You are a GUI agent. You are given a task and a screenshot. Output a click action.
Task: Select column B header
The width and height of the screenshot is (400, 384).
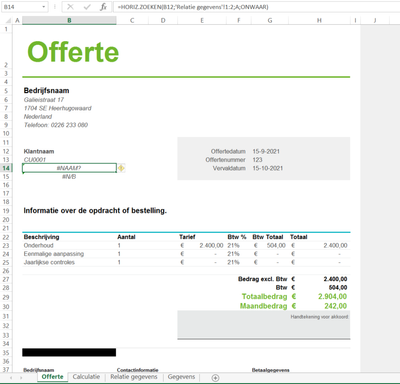[x=69, y=21]
